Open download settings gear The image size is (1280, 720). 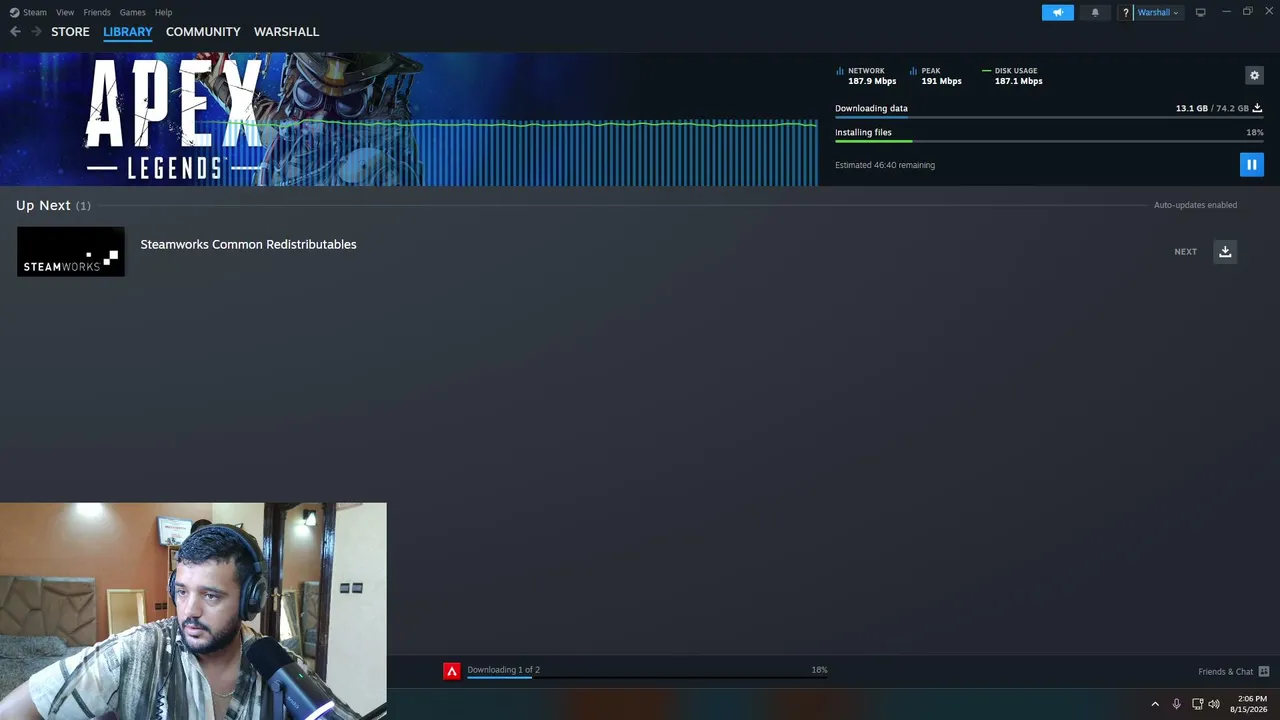coord(1255,75)
